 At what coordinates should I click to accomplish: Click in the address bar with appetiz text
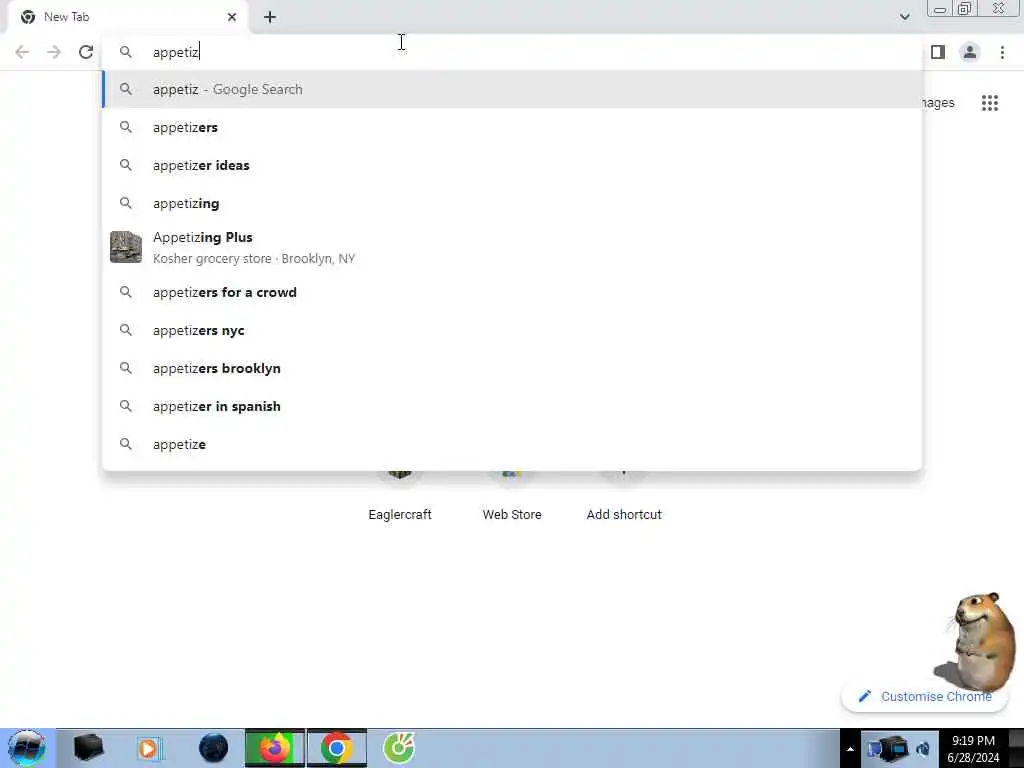512,52
